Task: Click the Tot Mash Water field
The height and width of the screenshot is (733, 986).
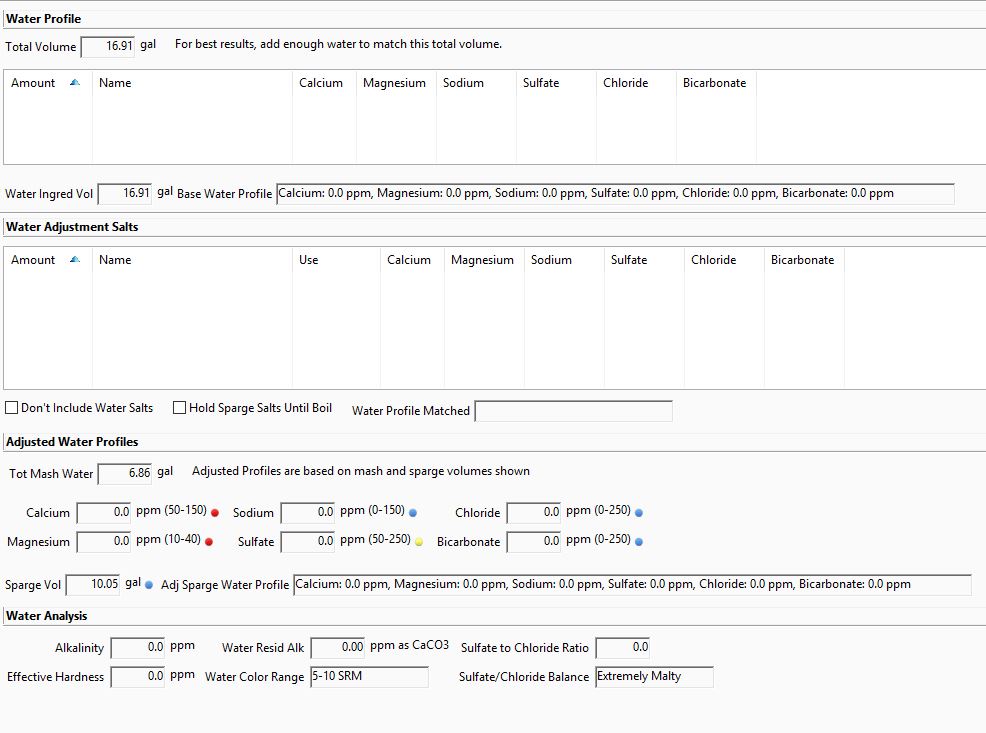Action: [x=125, y=473]
